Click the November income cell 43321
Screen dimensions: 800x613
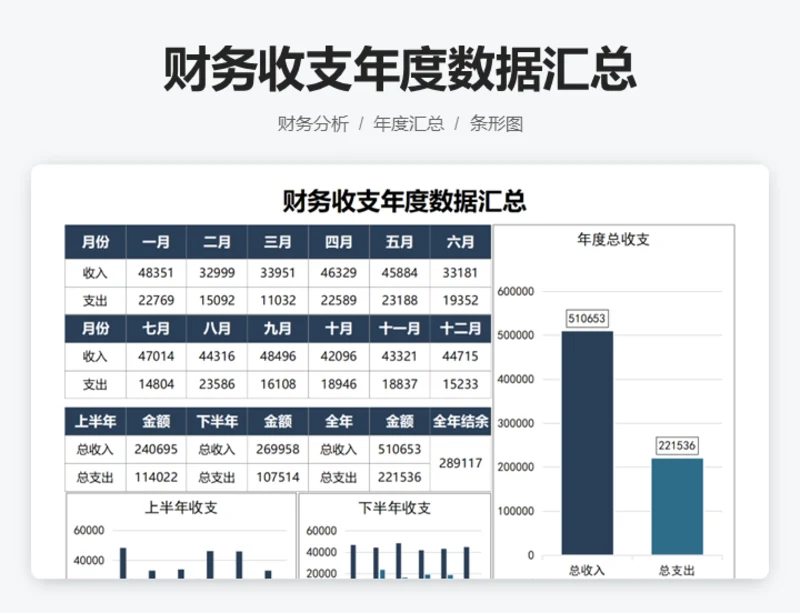click(399, 356)
